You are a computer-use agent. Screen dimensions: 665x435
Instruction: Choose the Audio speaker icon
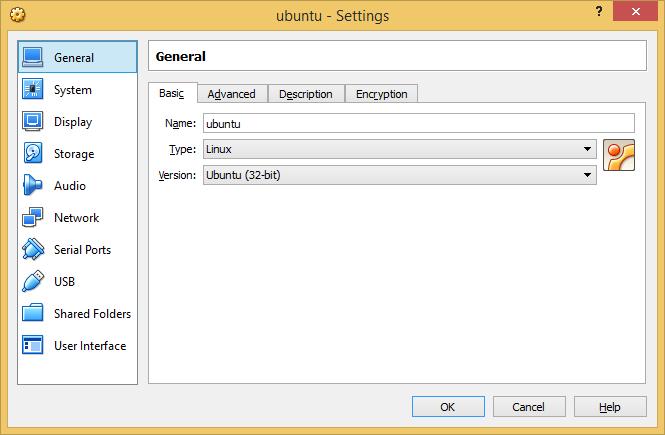[33, 185]
